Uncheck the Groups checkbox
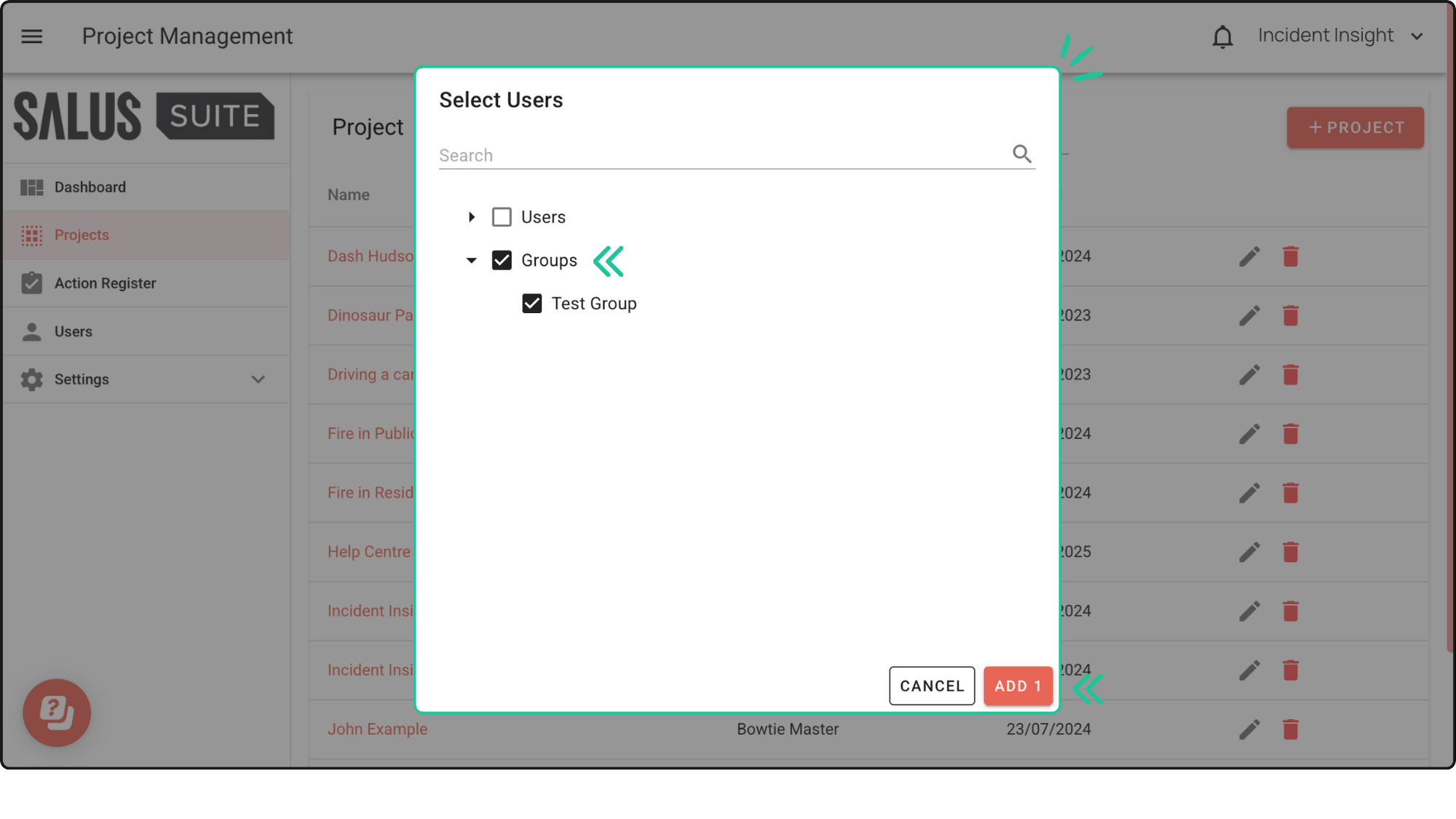This screenshot has height=819, width=1456. (x=502, y=261)
